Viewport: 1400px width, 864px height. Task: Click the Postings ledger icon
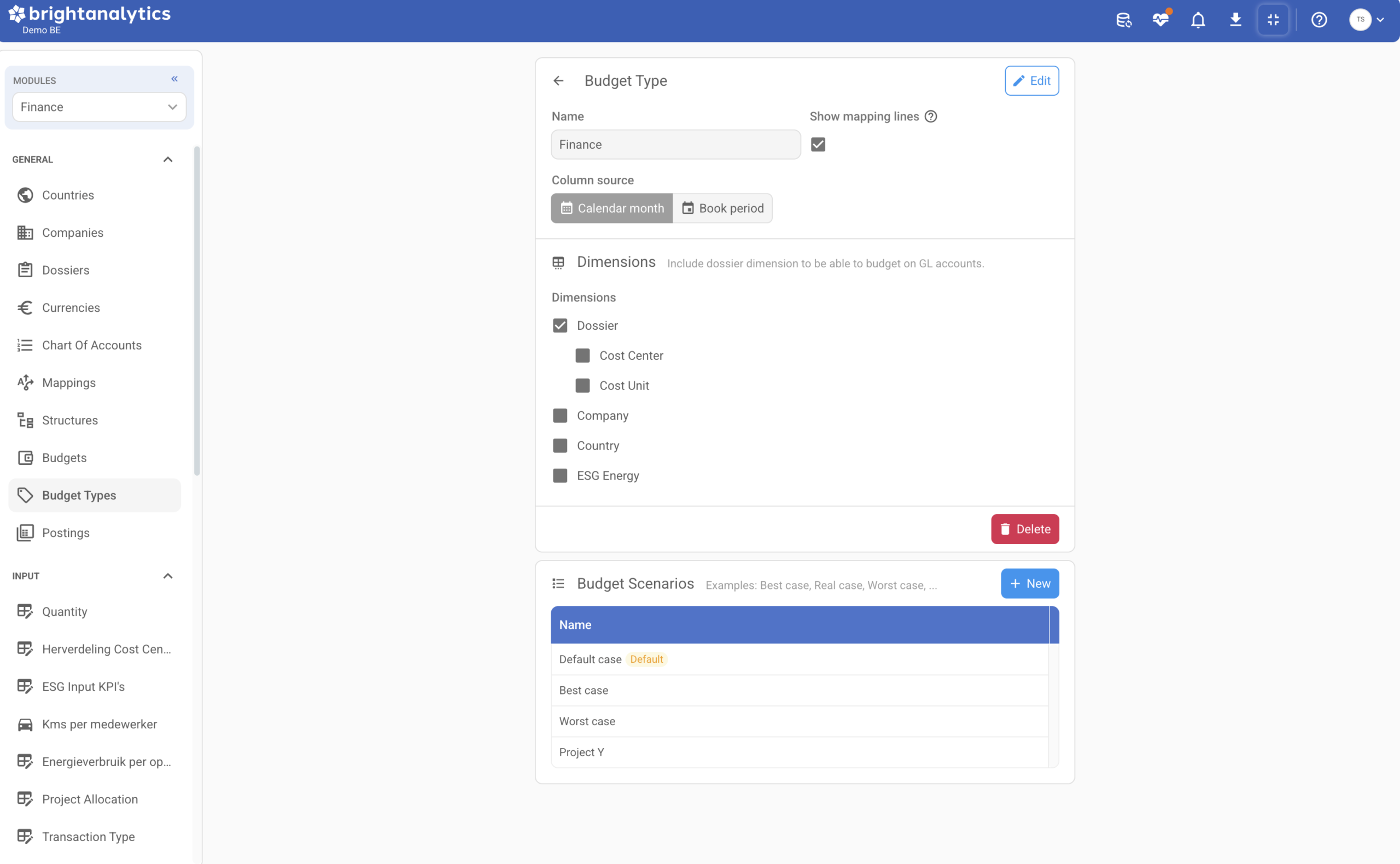pos(25,533)
